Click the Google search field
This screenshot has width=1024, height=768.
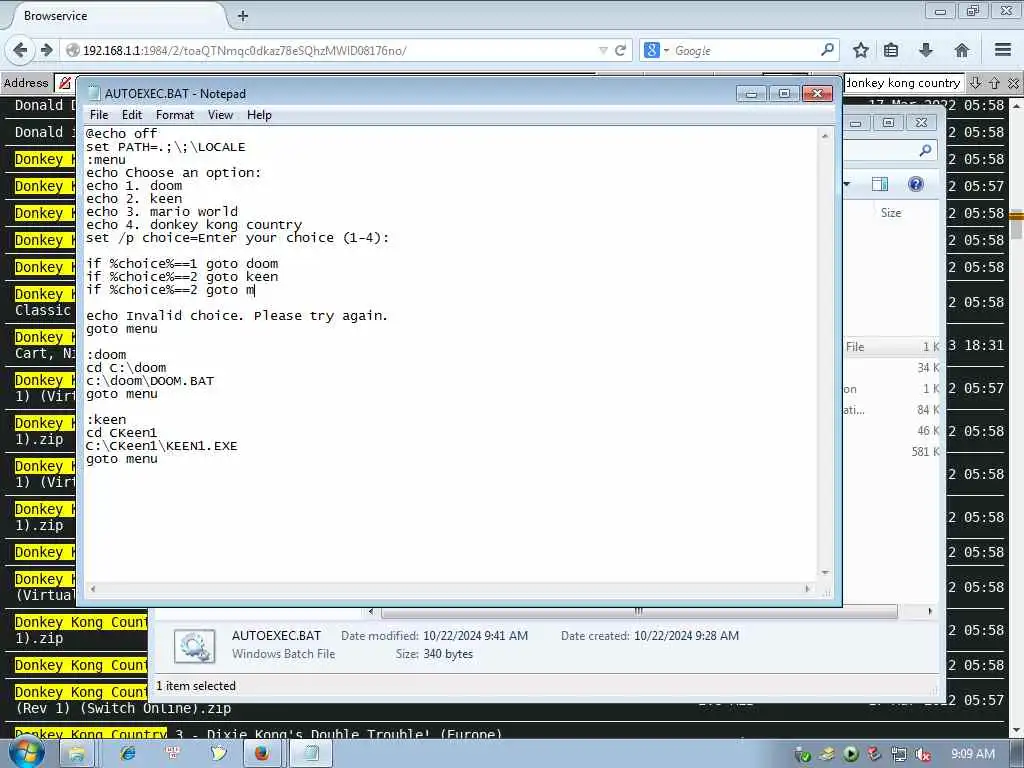pyautogui.click(x=744, y=50)
